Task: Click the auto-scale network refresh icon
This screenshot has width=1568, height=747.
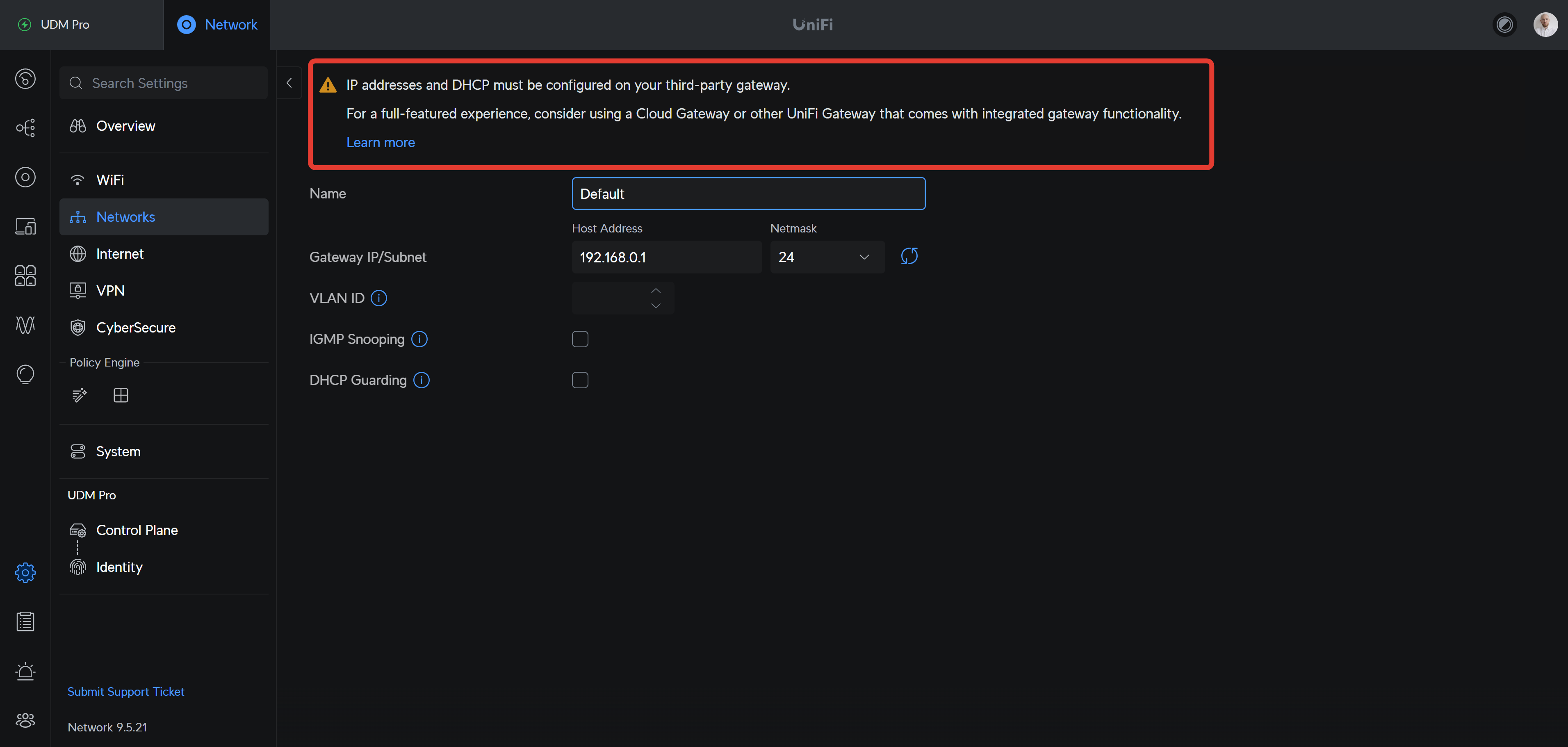Action: click(909, 256)
